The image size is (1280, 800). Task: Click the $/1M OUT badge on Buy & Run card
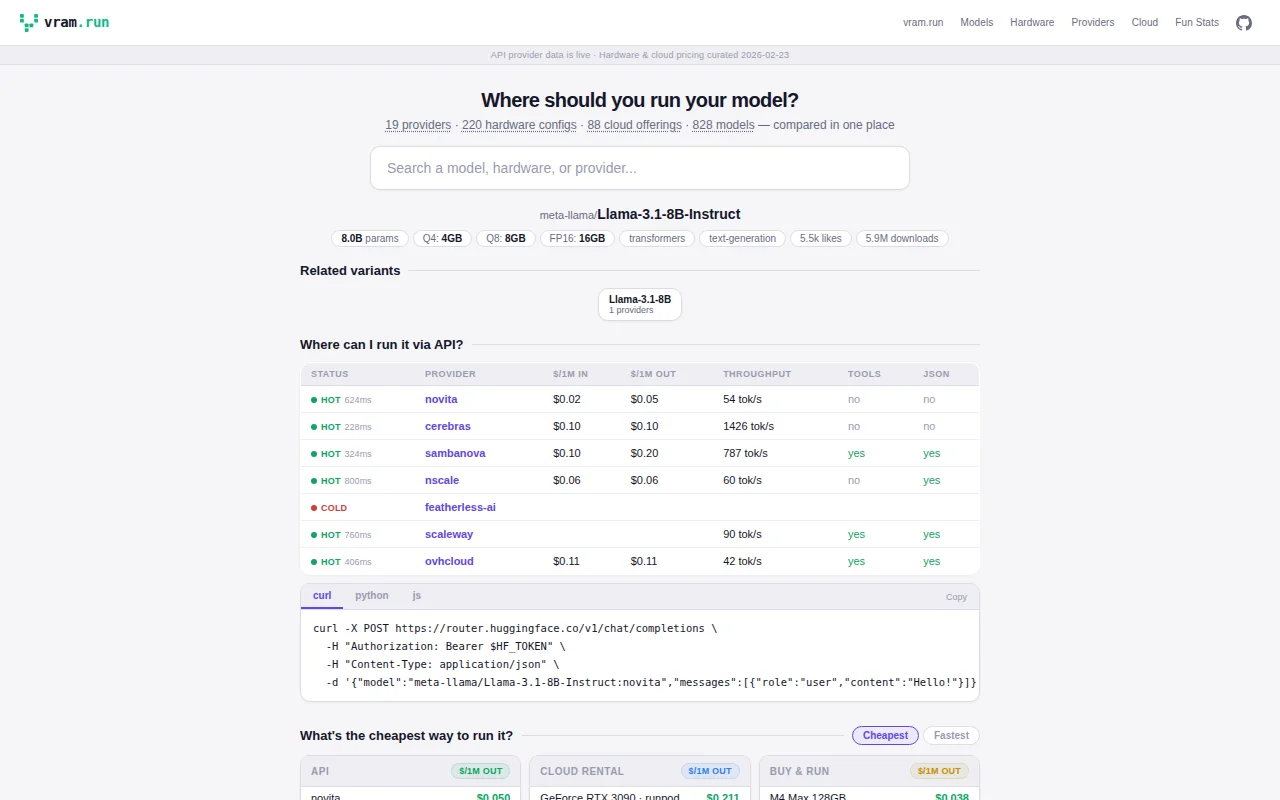point(940,771)
